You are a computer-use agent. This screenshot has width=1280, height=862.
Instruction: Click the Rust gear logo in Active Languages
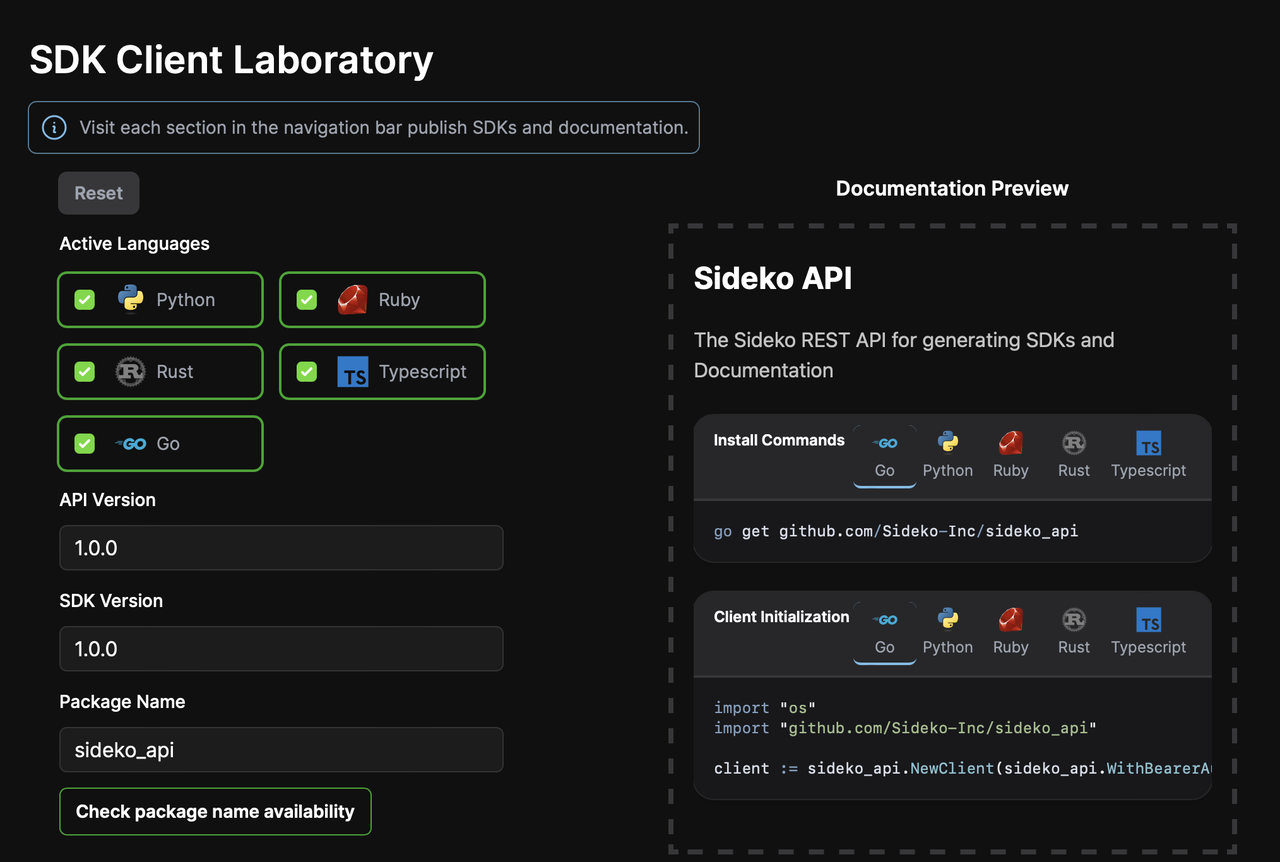(x=131, y=371)
